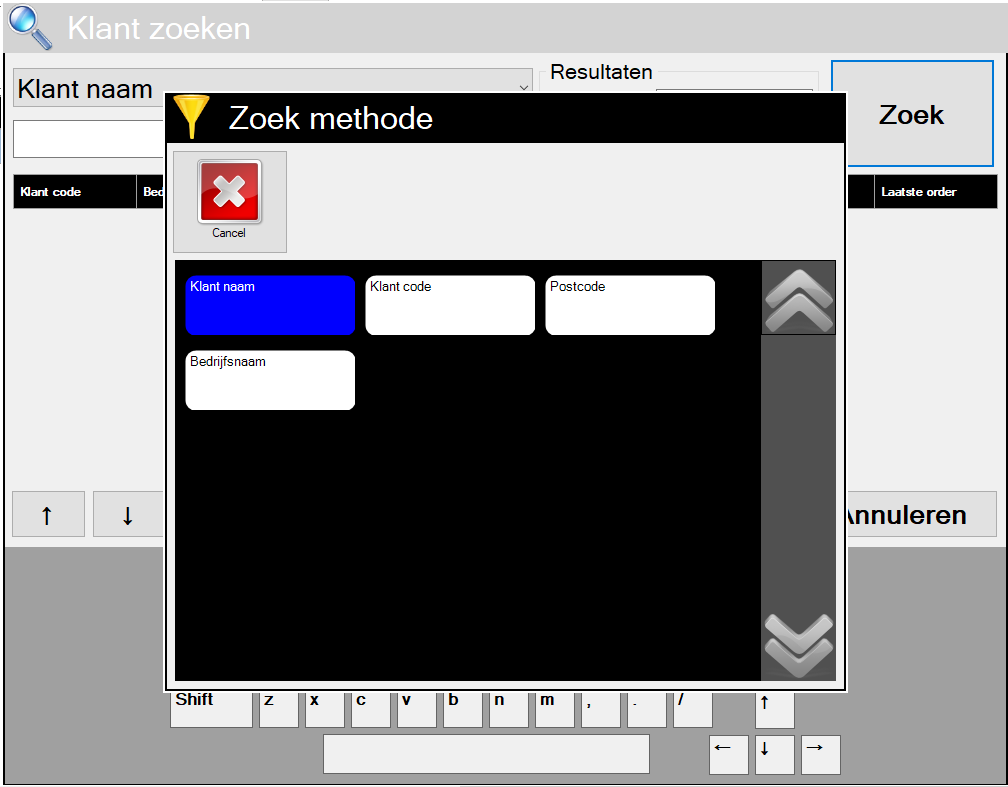The width and height of the screenshot is (1008, 787).
Task: Select Klant naam search method
Action: tap(270, 305)
